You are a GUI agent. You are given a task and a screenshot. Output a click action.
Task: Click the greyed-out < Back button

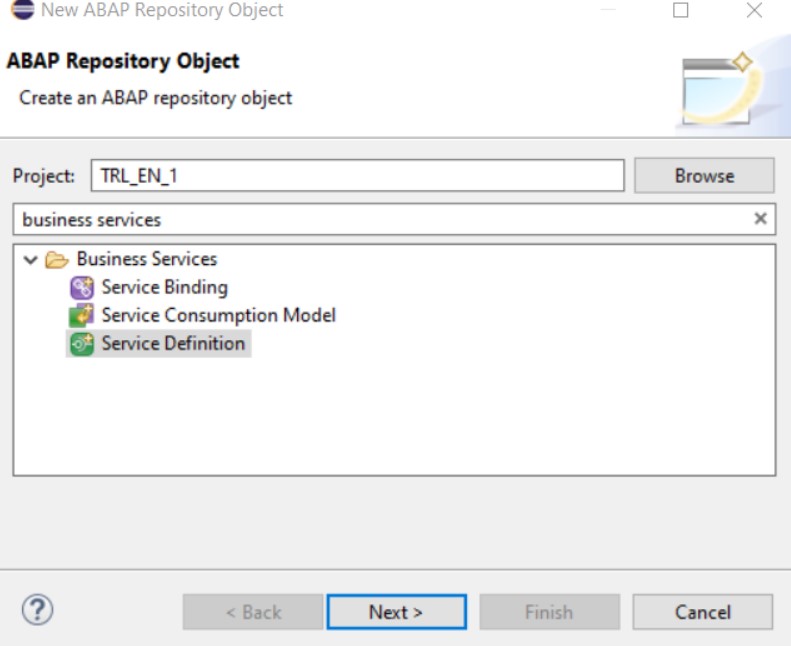click(x=253, y=612)
